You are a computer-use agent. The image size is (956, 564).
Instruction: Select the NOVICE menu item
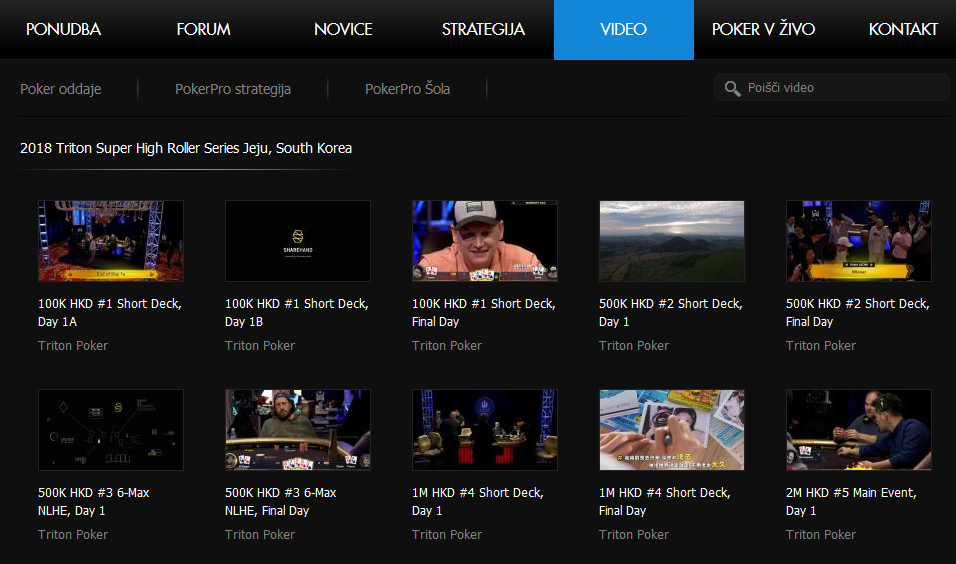point(343,29)
